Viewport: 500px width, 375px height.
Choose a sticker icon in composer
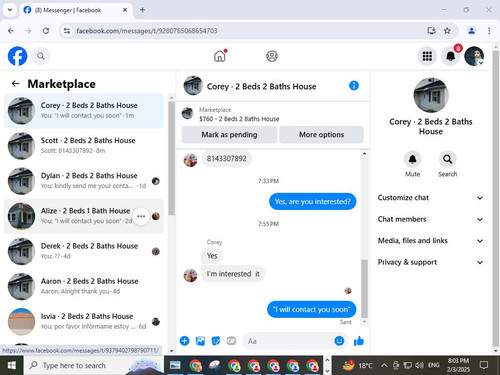[x=216, y=341]
